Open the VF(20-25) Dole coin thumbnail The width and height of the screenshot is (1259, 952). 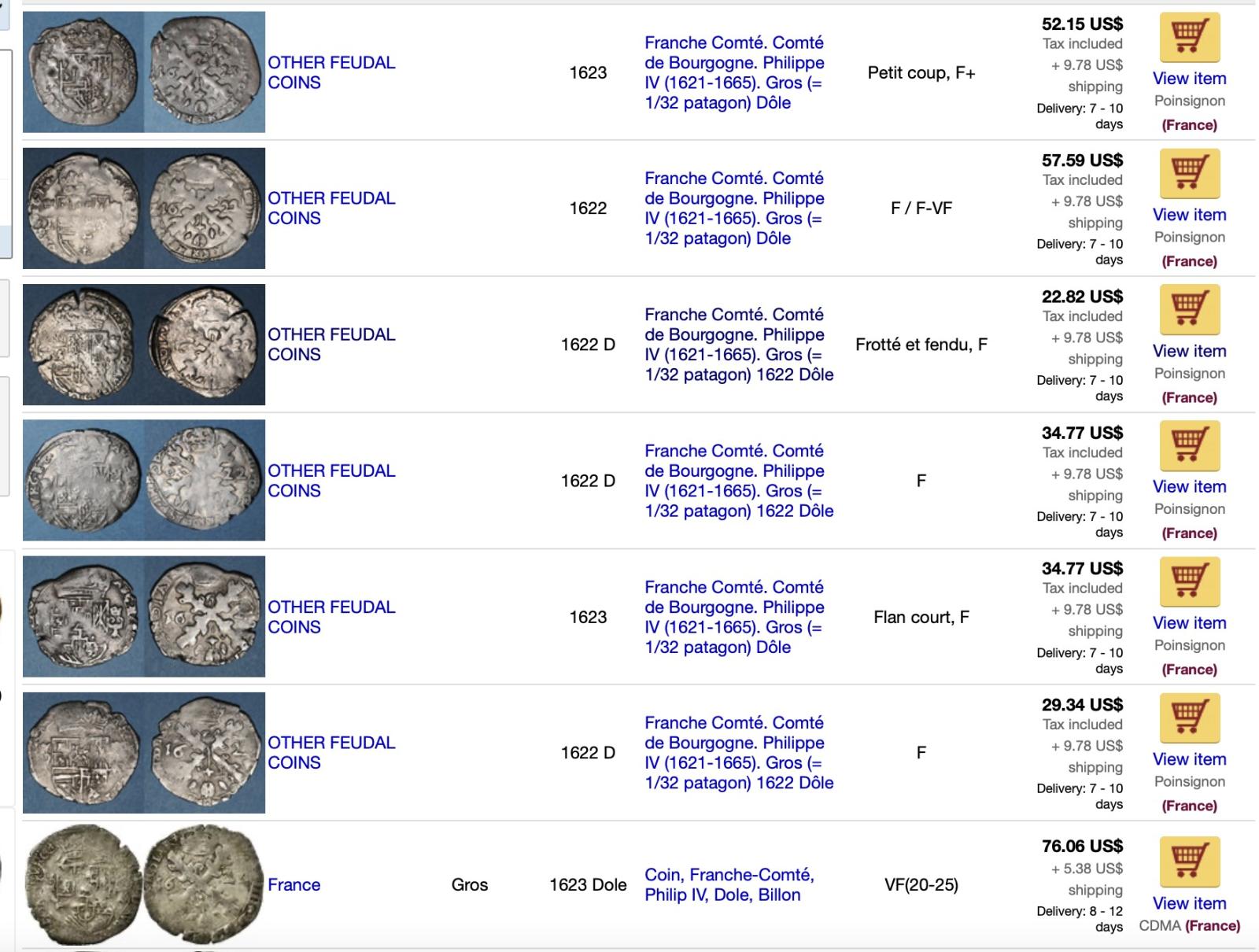[144, 884]
